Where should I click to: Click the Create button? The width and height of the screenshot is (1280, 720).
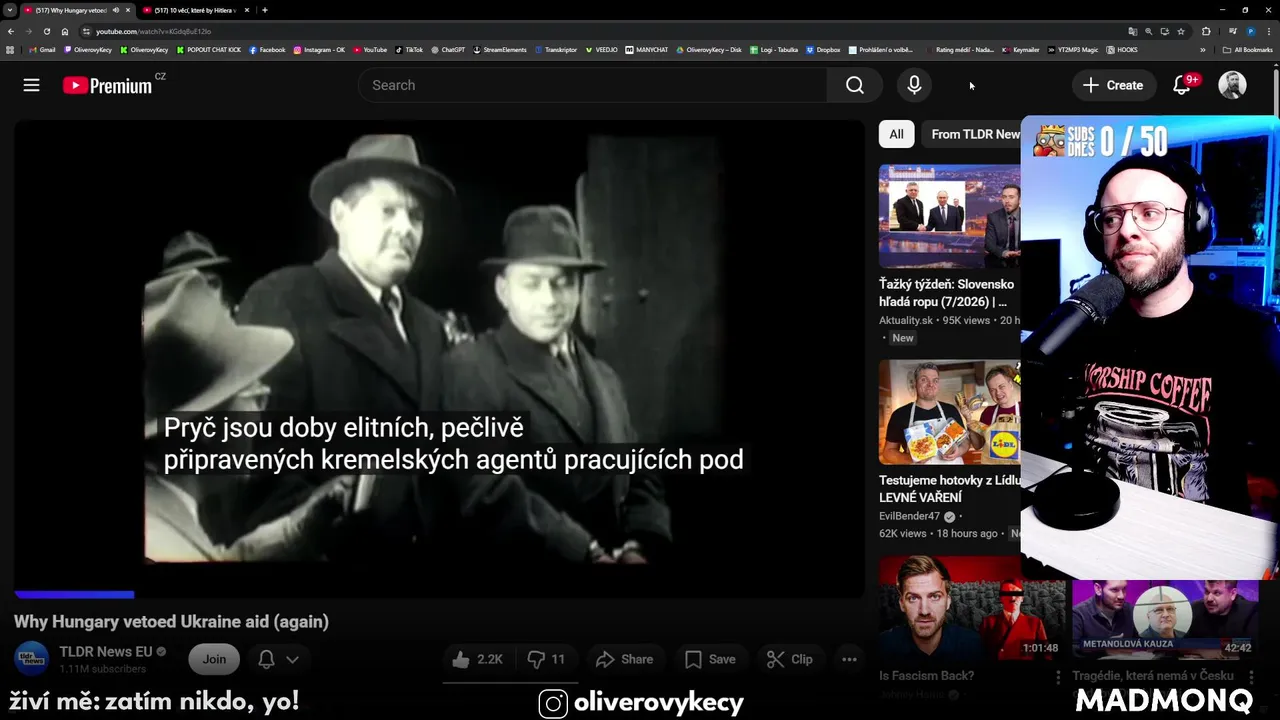[1114, 85]
